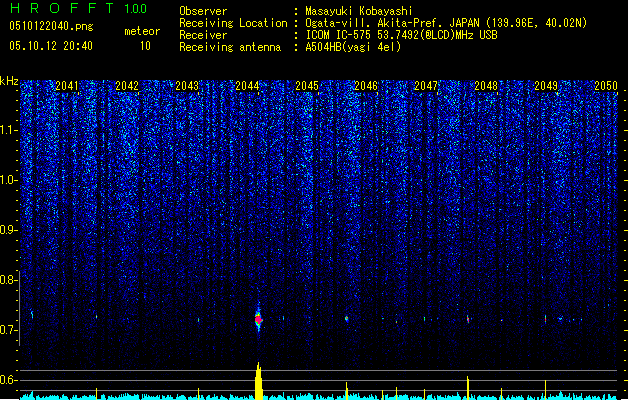The height and width of the screenshot is (400, 629).
Task: Click the 2041 time marker
Action: coord(67,86)
